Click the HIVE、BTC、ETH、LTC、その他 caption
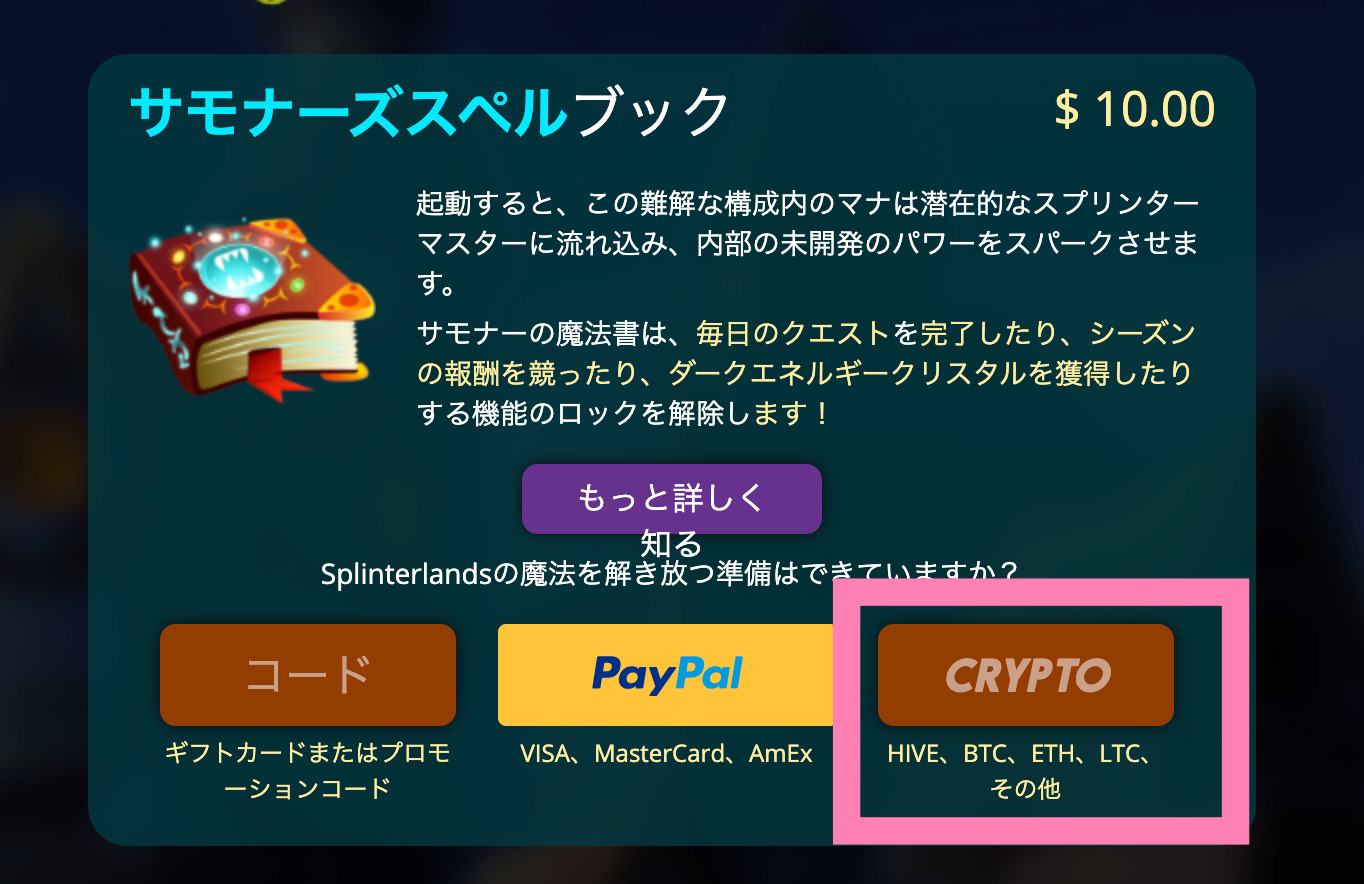The height and width of the screenshot is (884, 1364). coord(1025,771)
